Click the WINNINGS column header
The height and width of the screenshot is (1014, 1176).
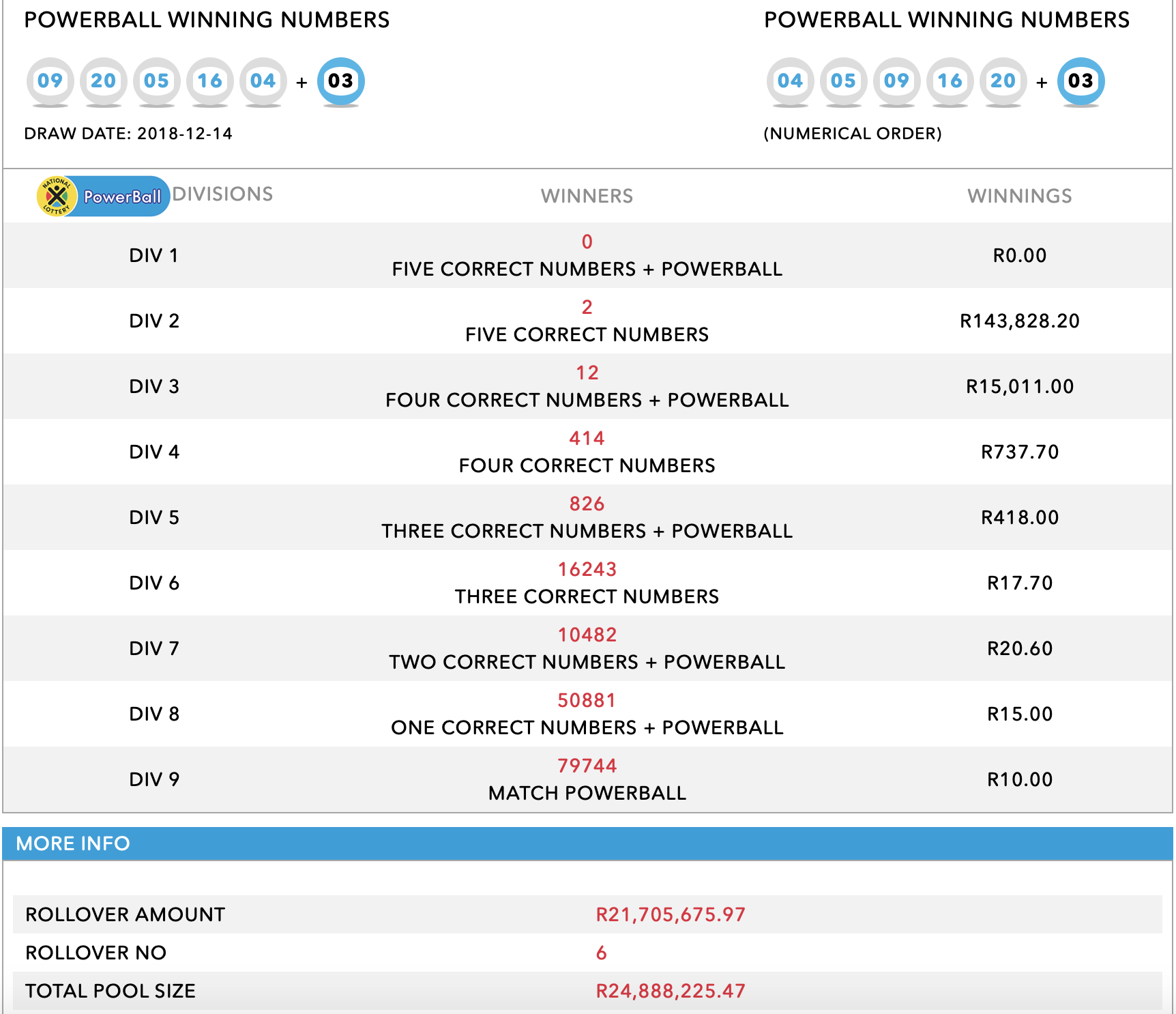coord(1019,197)
